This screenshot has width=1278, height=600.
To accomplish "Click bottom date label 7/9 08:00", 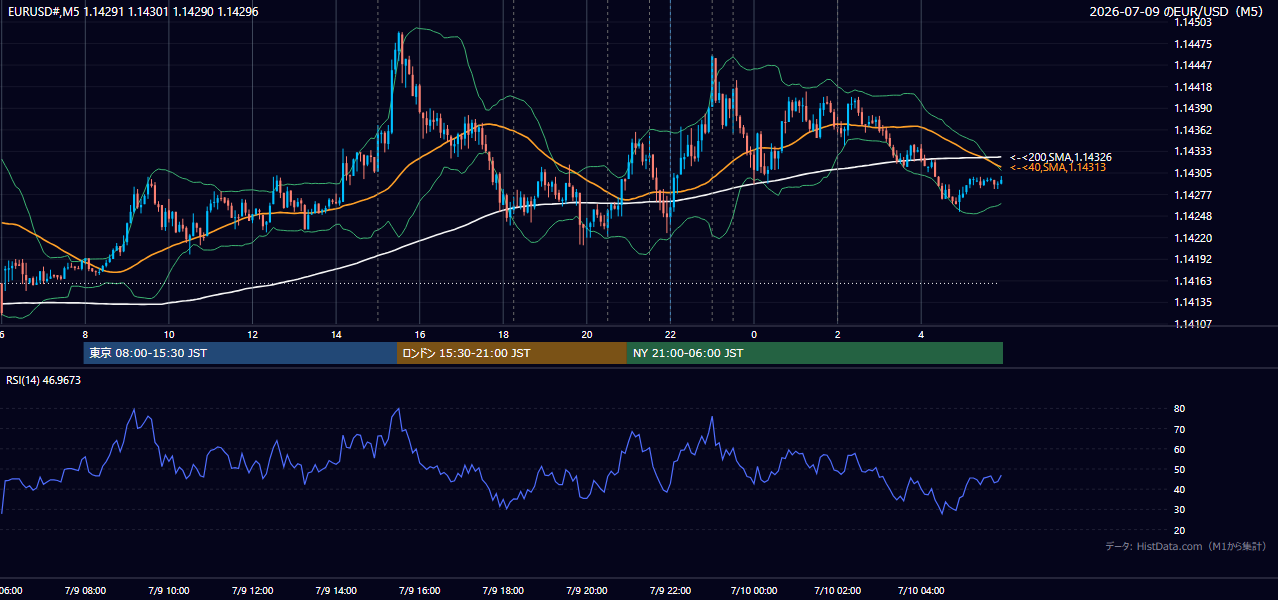I will click(85, 591).
